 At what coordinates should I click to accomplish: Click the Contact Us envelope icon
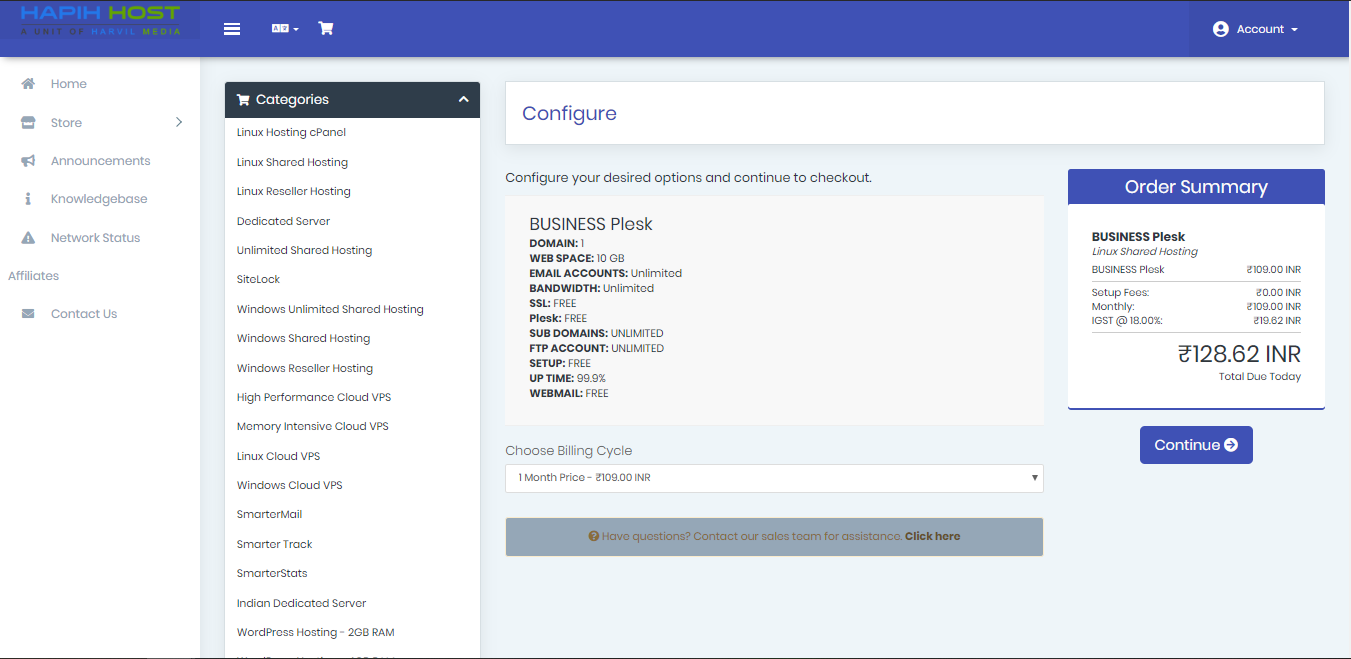pyautogui.click(x=29, y=314)
